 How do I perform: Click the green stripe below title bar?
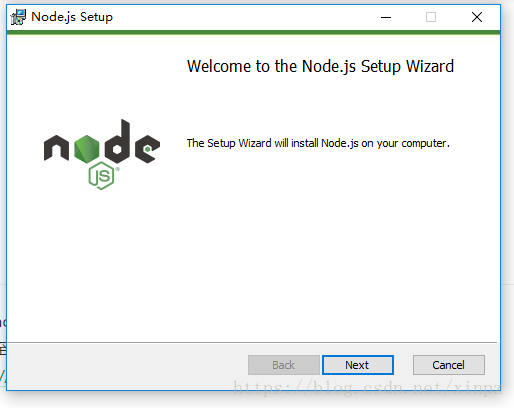coord(253,32)
